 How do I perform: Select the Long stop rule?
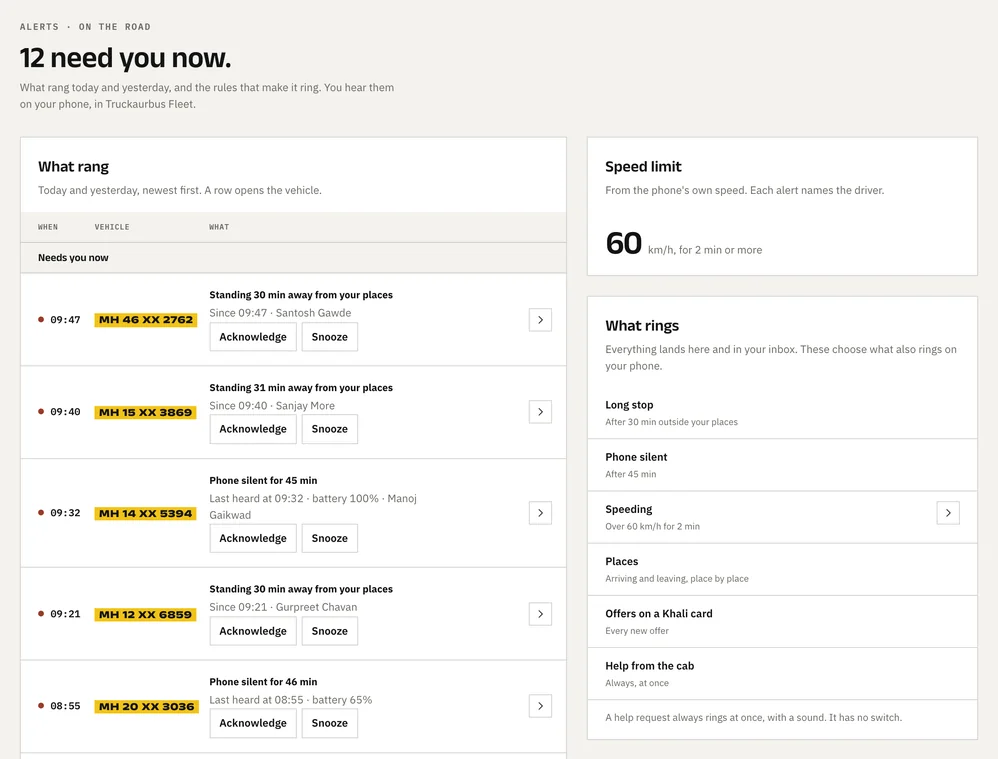point(782,413)
